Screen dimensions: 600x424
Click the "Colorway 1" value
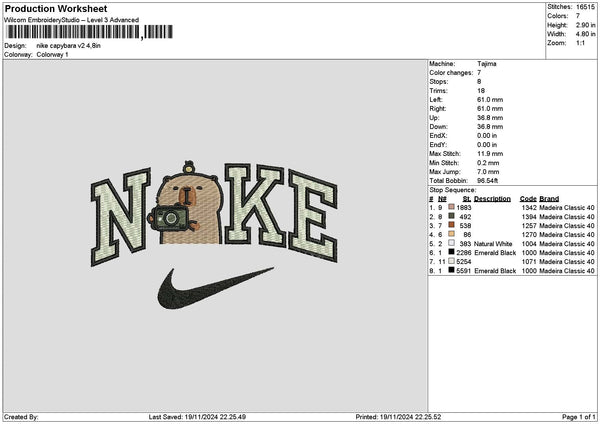52,55
